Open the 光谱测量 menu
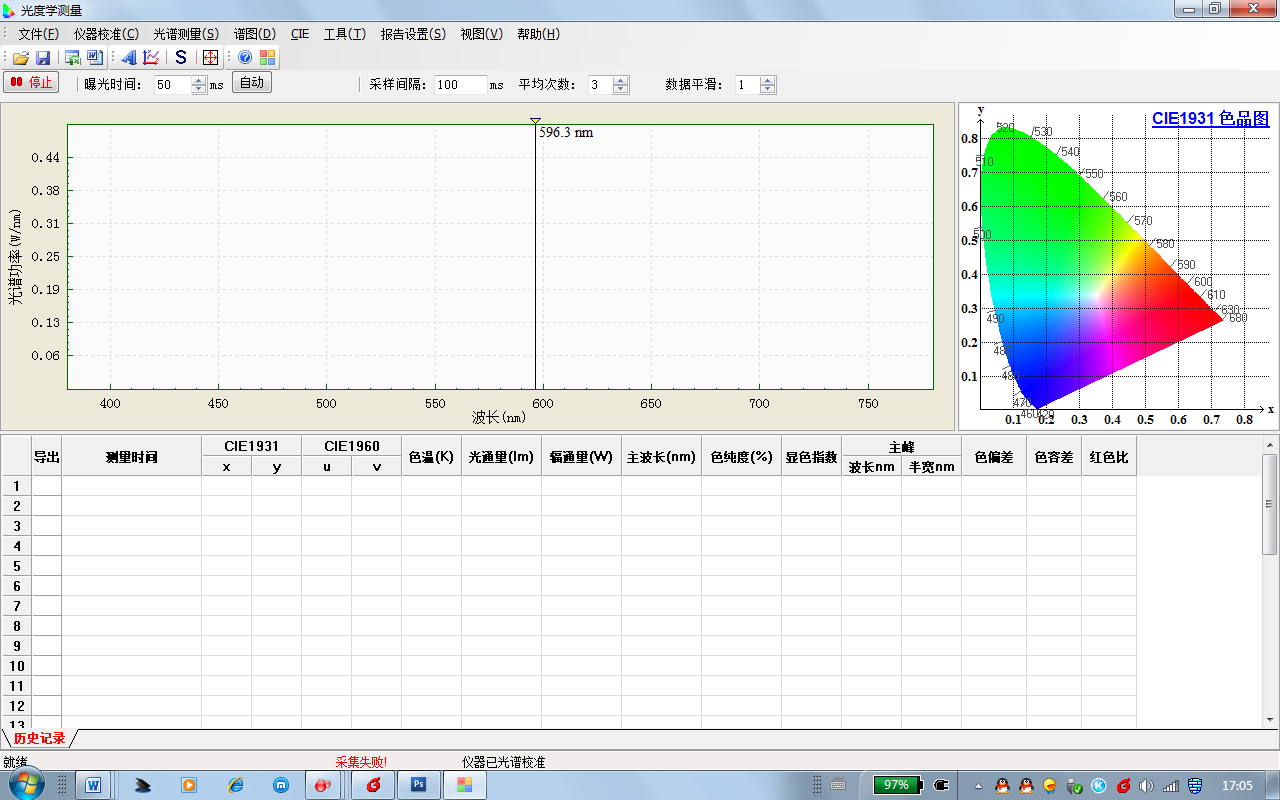This screenshot has height=800, width=1280. click(x=186, y=34)
